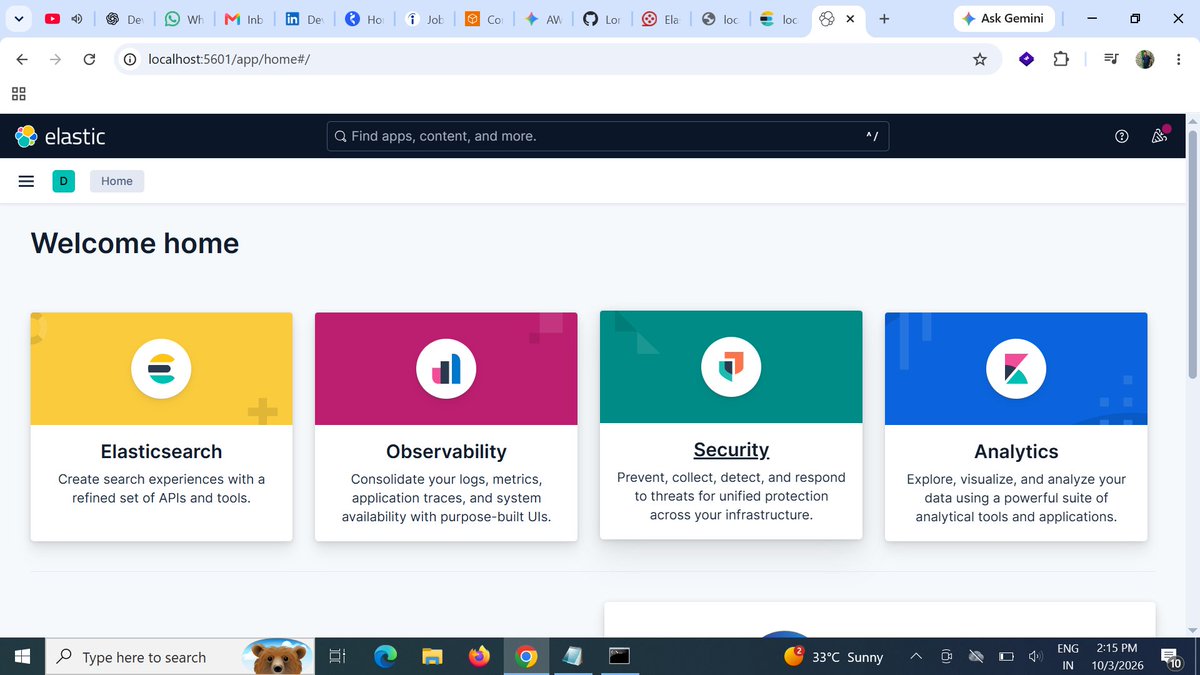1200x675 pixels.
Task: Reload the page
Action: [89, 60]
